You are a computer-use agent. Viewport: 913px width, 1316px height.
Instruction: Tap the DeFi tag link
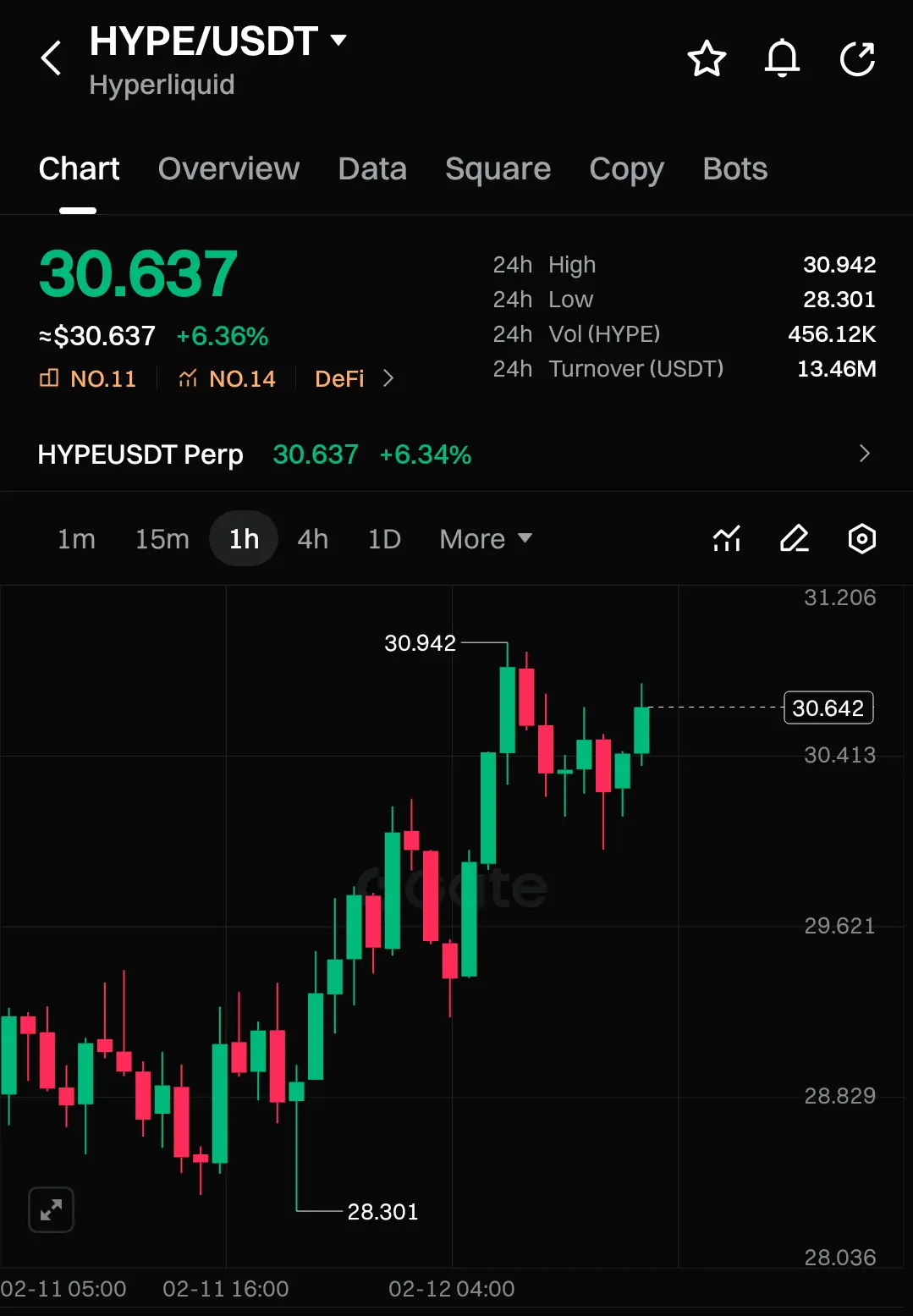click(339, 378)
